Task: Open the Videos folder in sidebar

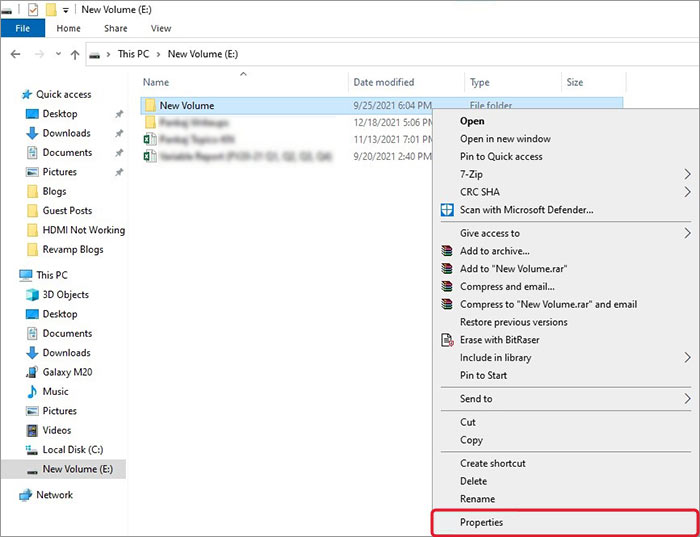Action: (x=57, y=430)
